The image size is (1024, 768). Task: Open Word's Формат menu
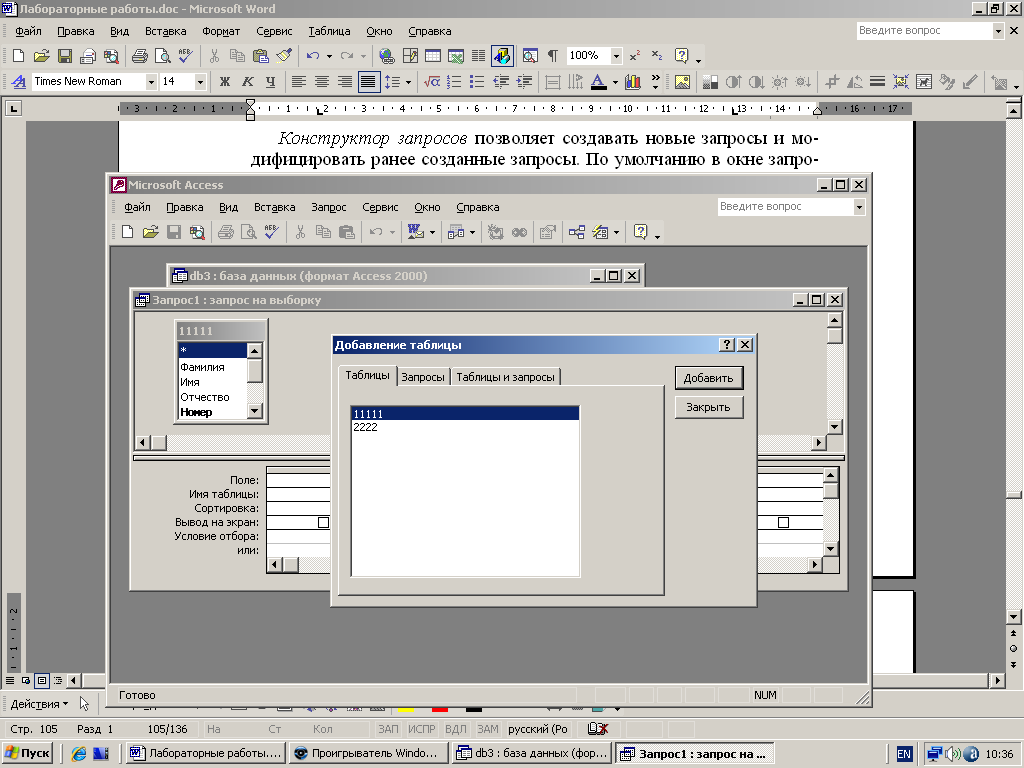tap(221, 31)
